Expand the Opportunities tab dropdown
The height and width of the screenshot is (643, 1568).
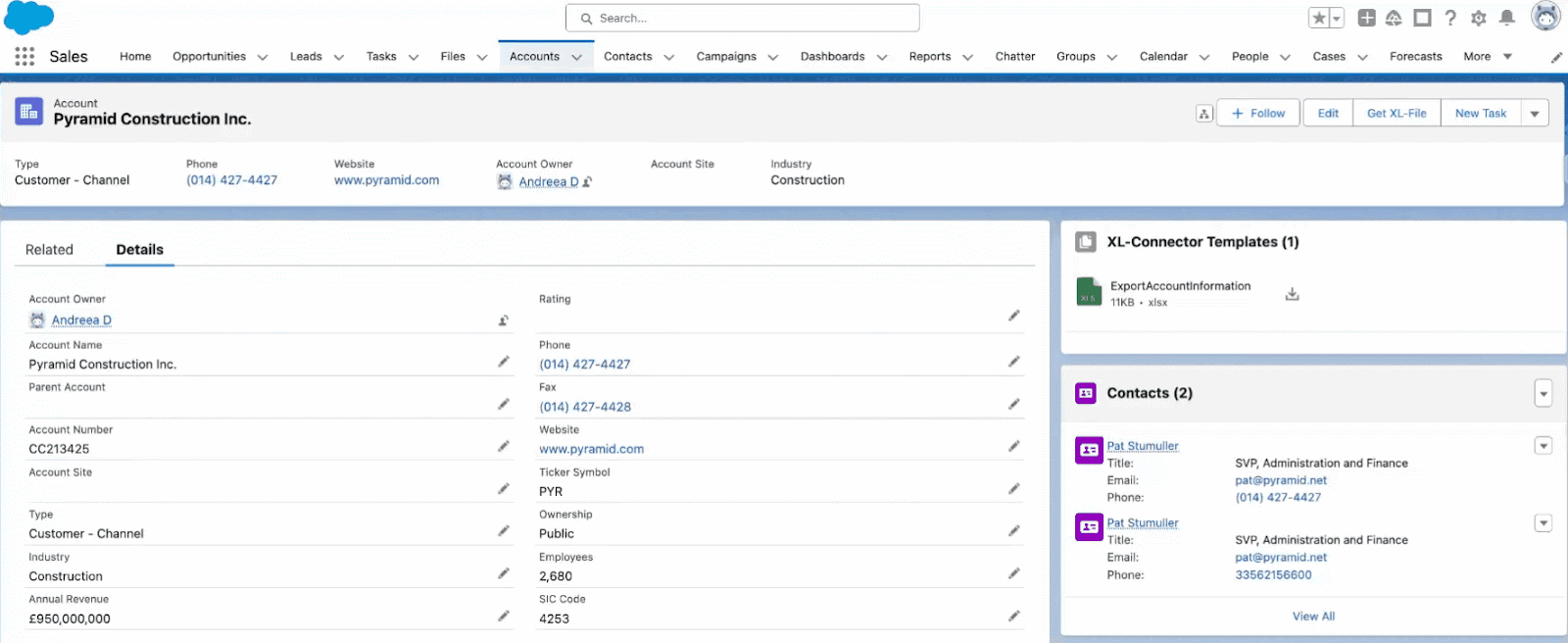pos(263,58)
